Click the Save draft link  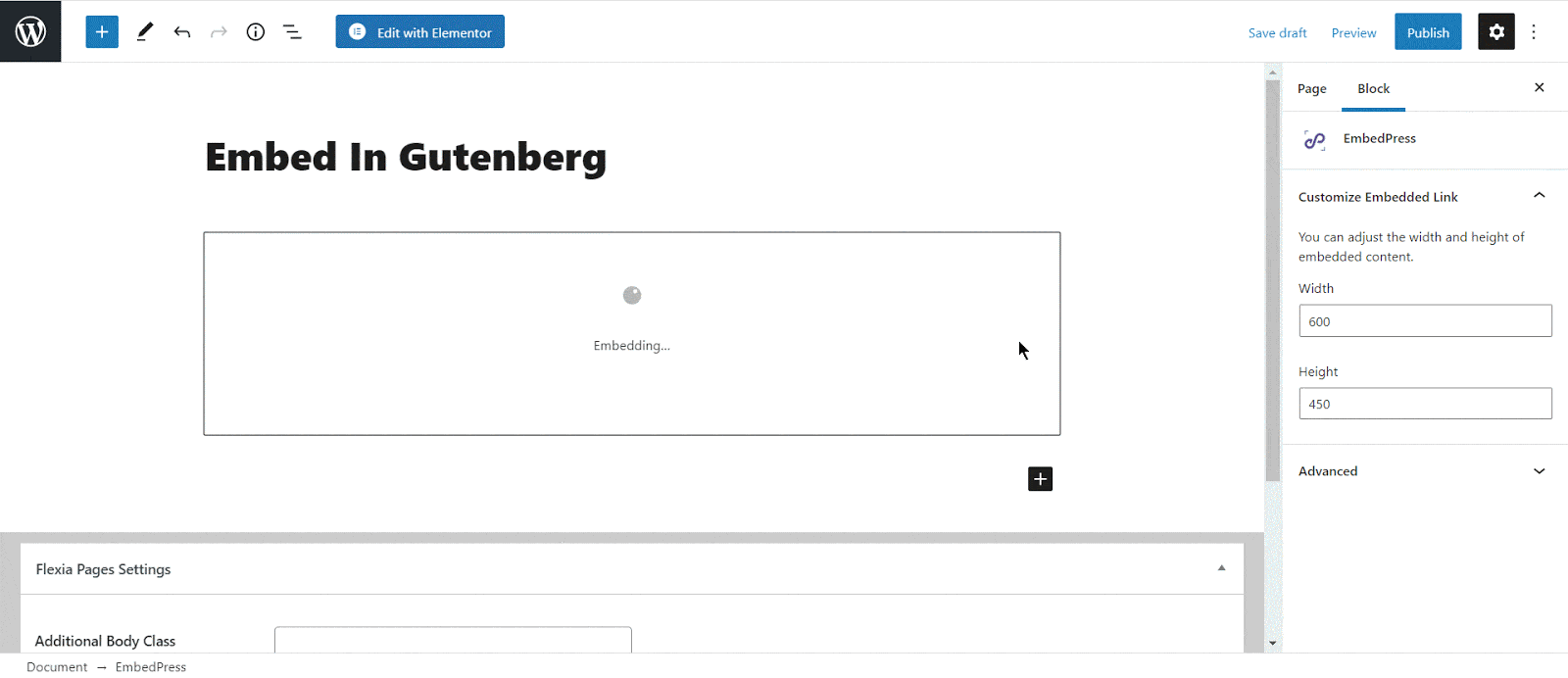[x=1277, y=32]
